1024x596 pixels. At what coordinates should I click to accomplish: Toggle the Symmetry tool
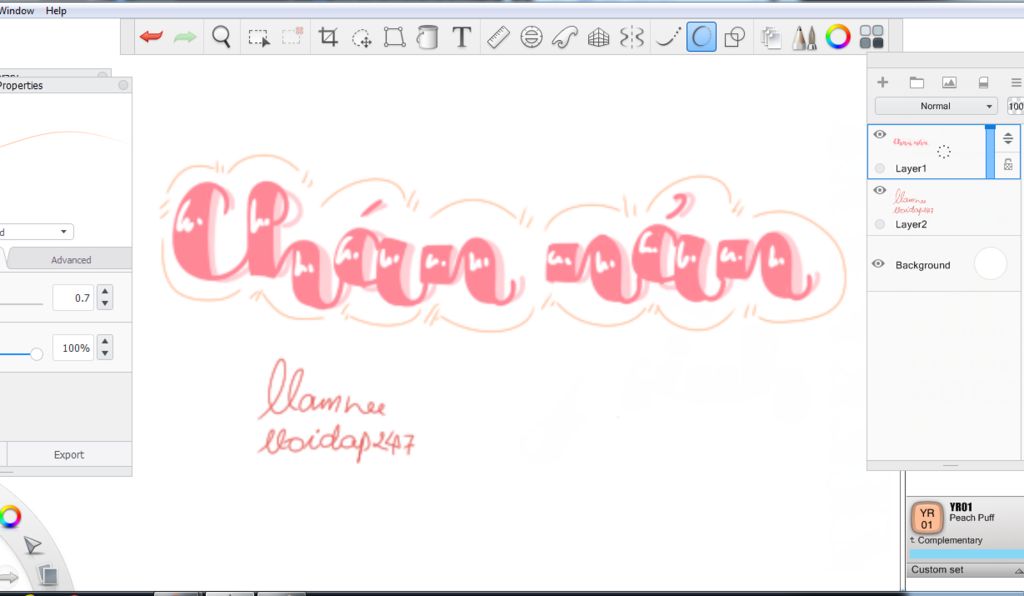(632, 37)
